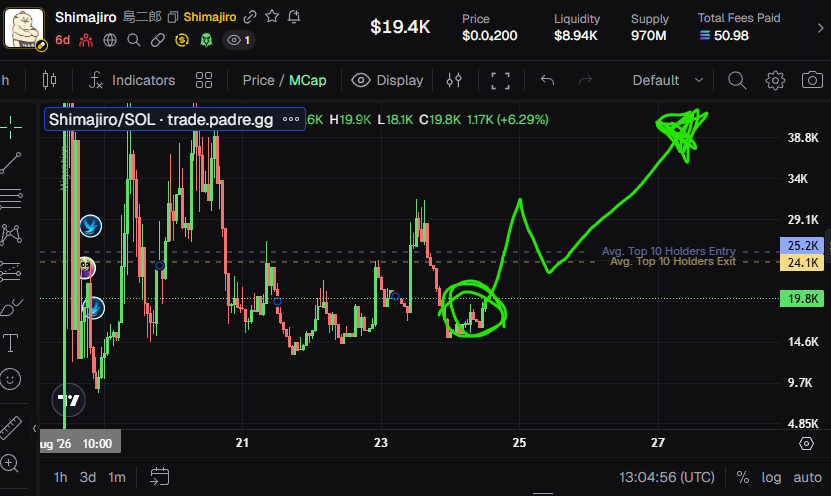Select the text annotation tool
Screen dimensions: 831x496
(11, 343)
